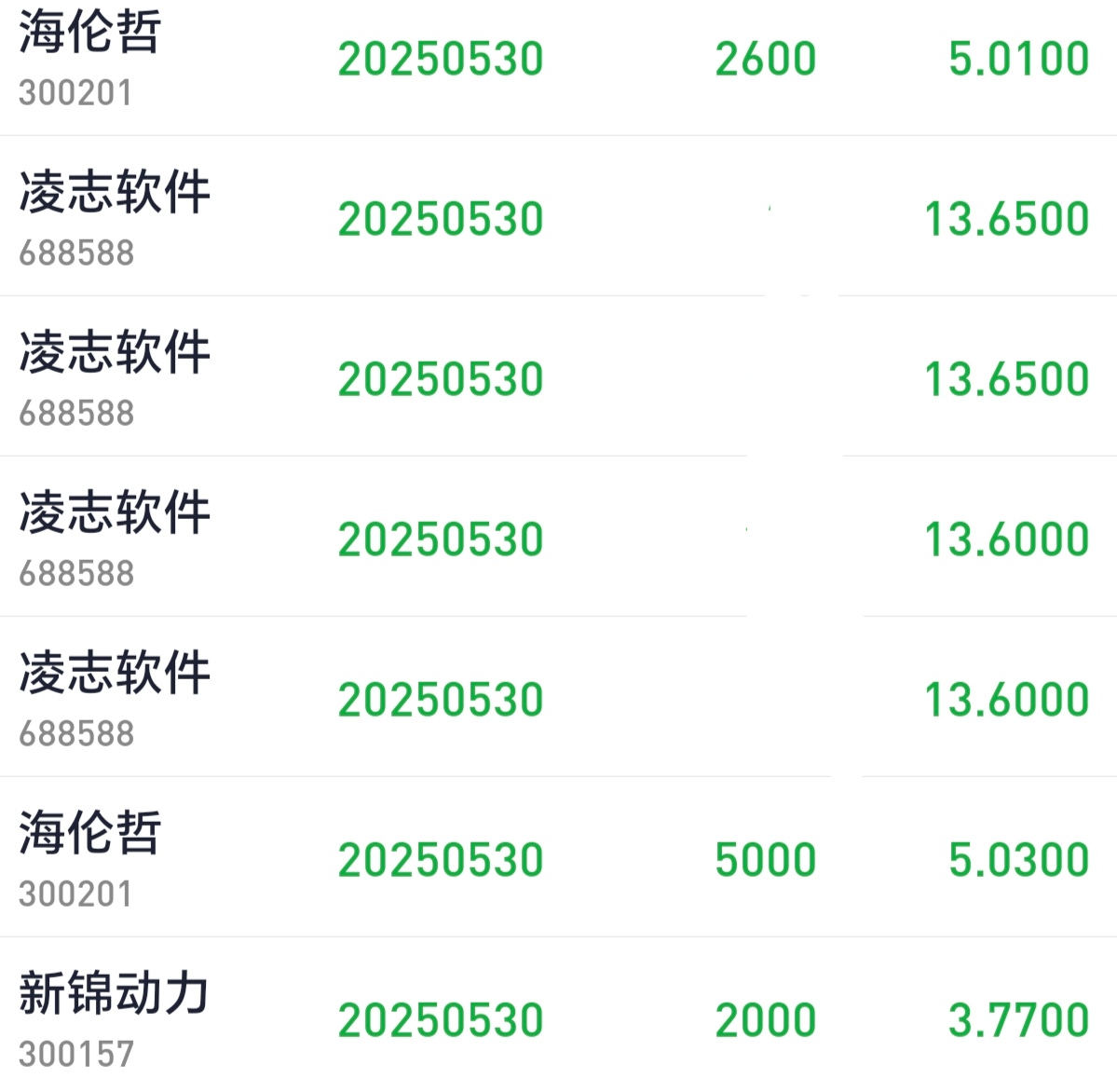The image size is (1117, 1092).
Task: Select the second 13.6500 price value
Action: click(x=1006, y=379)
